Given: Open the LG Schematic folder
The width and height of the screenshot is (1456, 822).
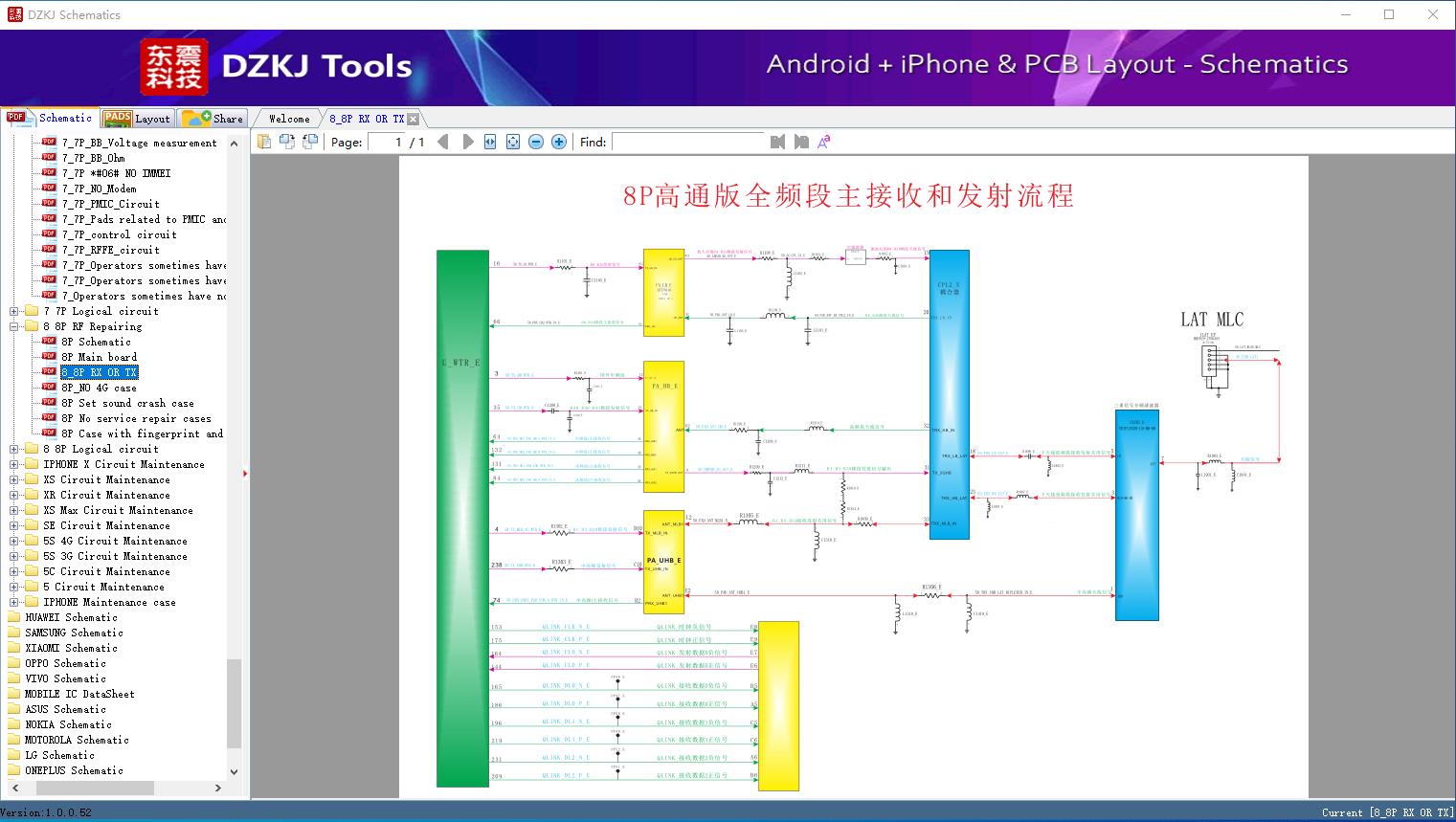Looking at the screenshot, I should pos(59,755).
